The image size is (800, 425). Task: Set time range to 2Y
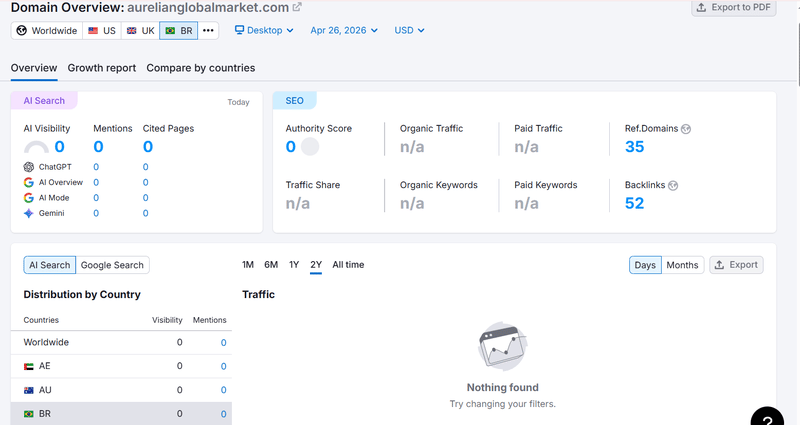click(316, 265)
